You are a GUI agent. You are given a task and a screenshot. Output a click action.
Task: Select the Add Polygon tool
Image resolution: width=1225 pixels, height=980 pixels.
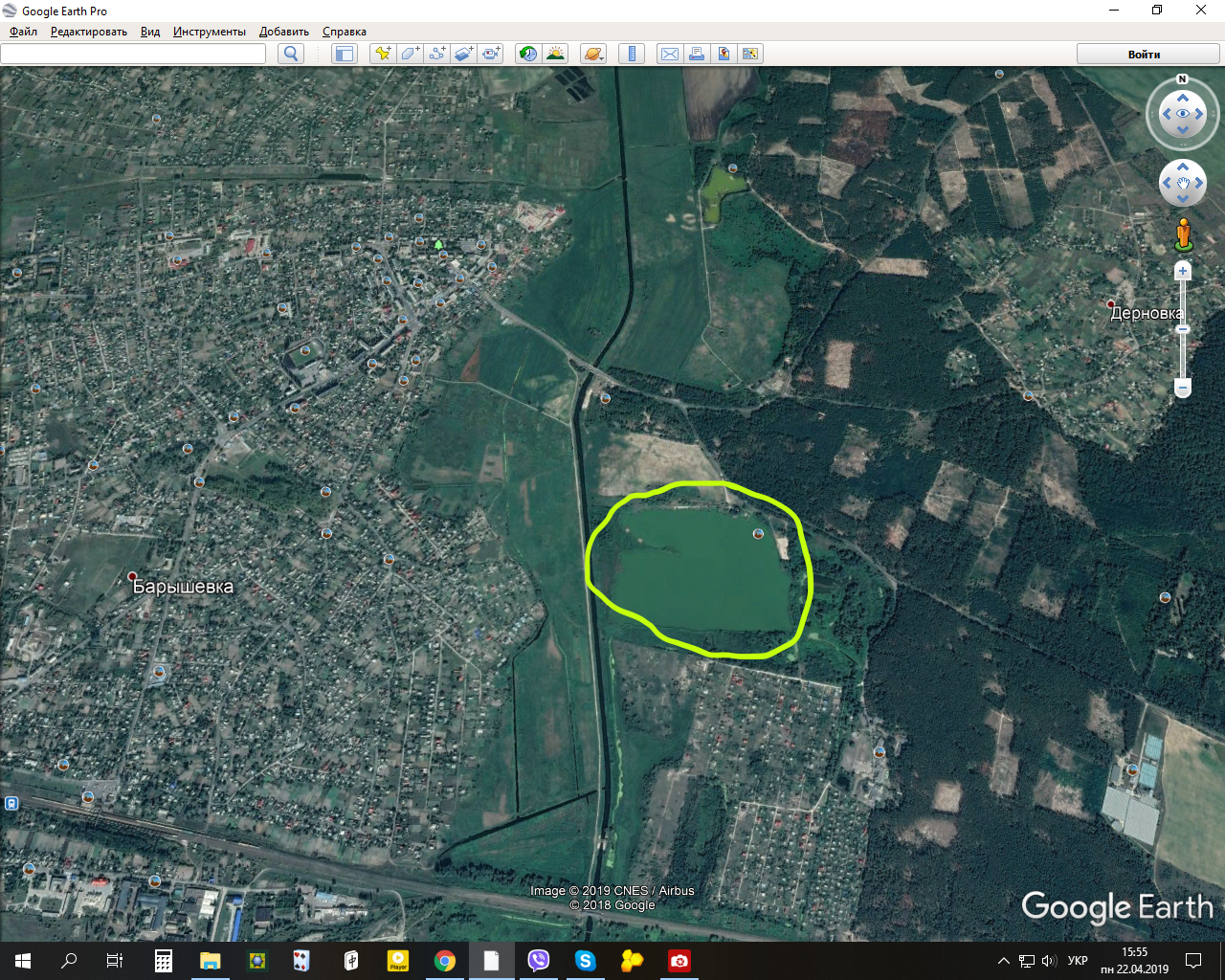click(410, 54)
